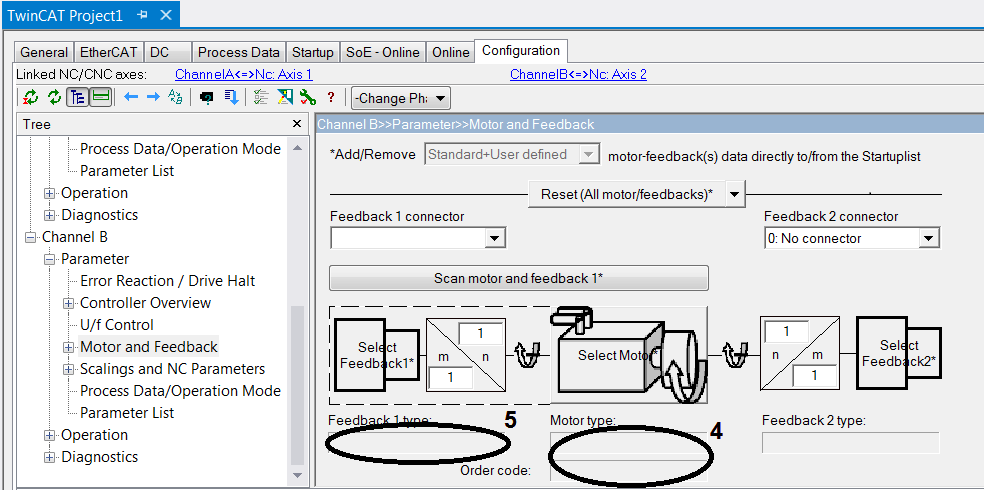Viewport: 984px width, 490px height.
Task: Toggle the green split-view layout icon
Action: click(x=101, y=98)
